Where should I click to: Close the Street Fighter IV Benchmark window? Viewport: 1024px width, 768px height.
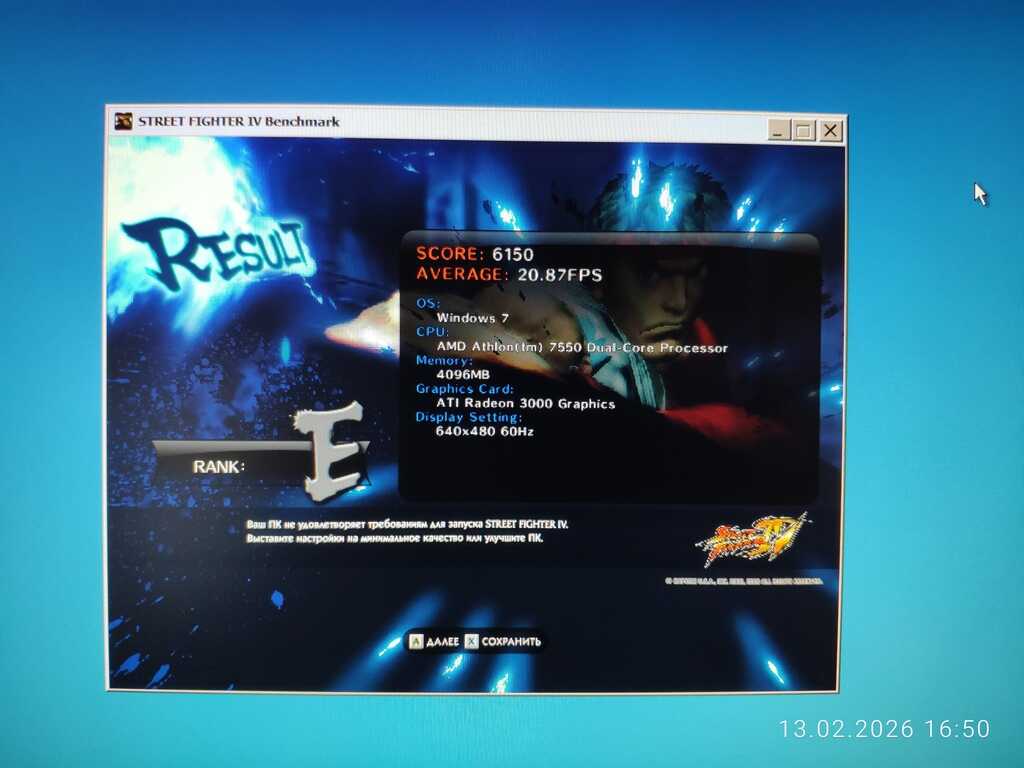pyautogui.click(x=830, y=131)
